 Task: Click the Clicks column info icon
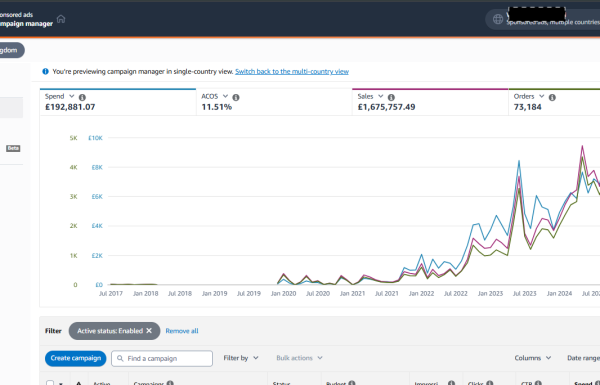(x=489, y=383)
